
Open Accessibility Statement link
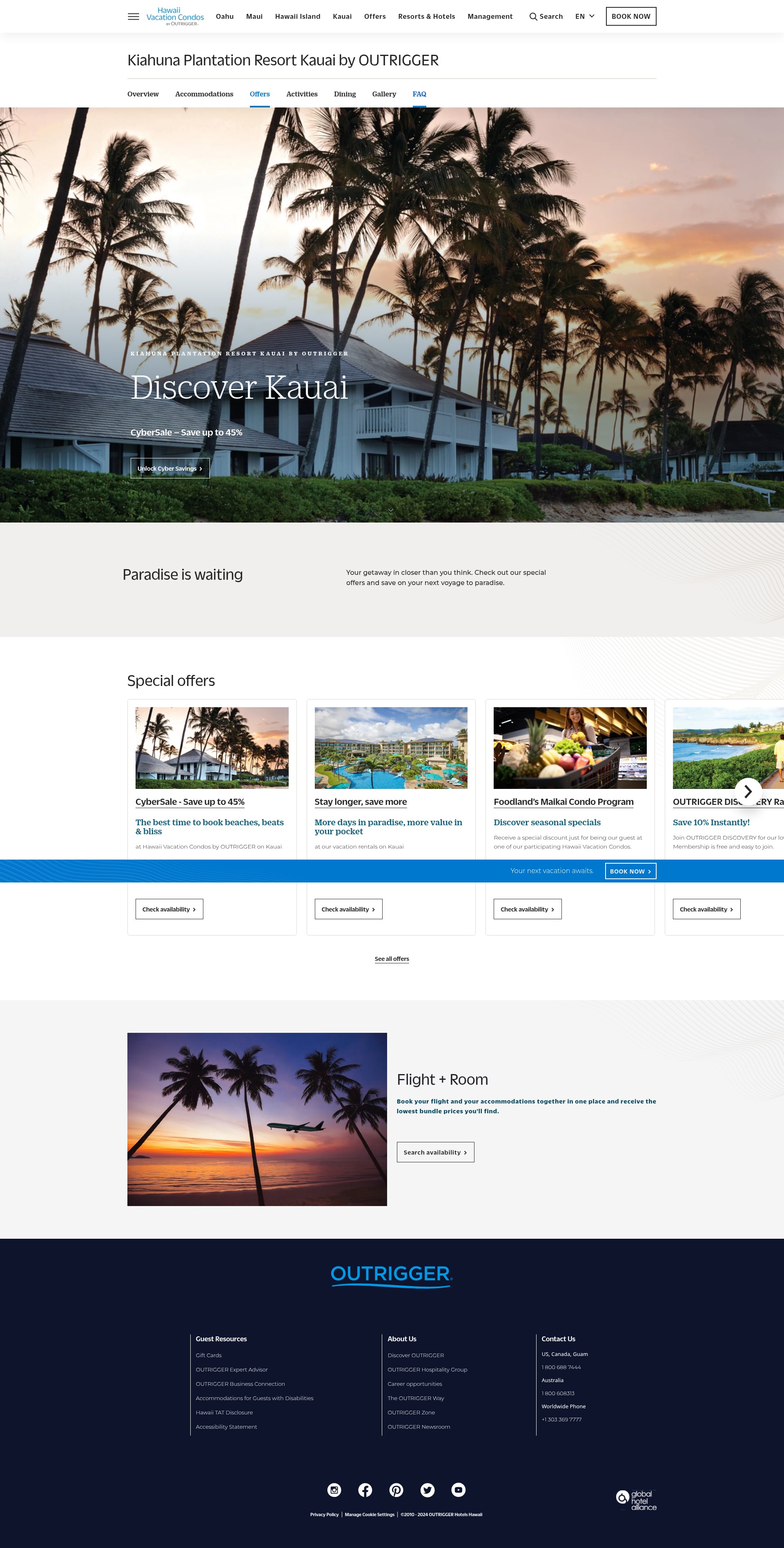point(227,1427)
